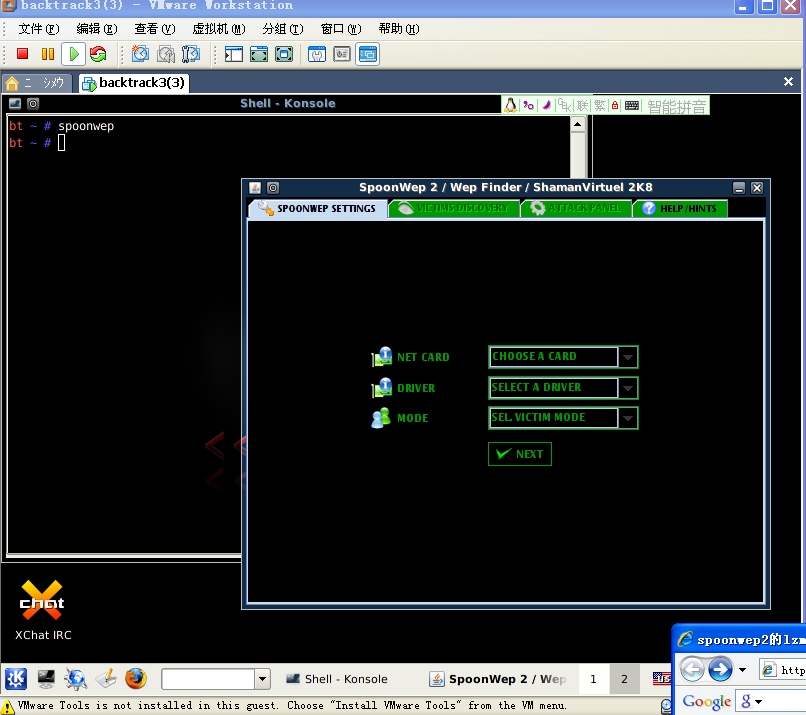Enter full screen mode via toolbar icon
Image resolution: width=806 pixels, height=715 pixels.
click(x=284, y=54)
